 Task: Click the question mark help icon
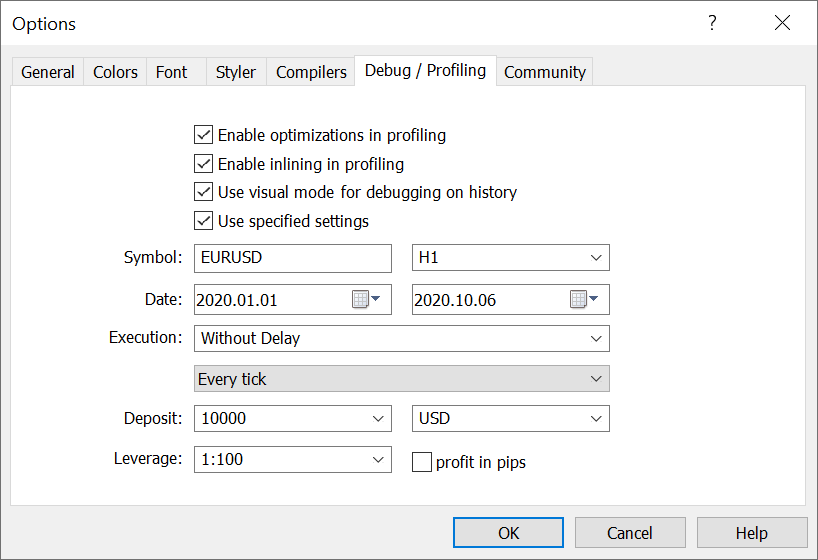tap(712, 24)
